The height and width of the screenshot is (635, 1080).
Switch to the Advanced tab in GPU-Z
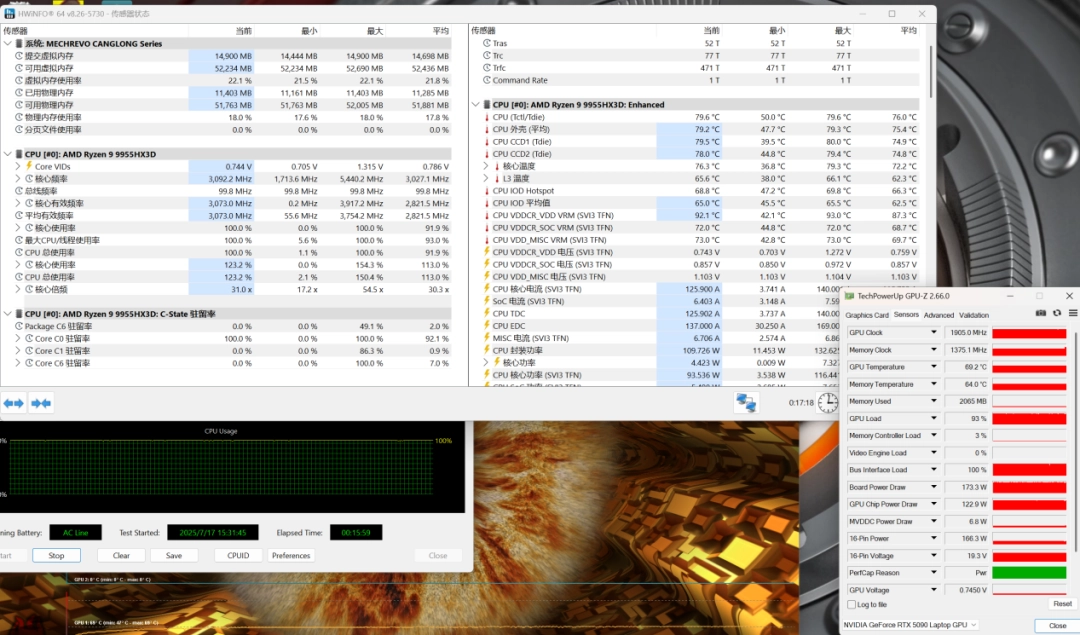[x=938, y=315]
